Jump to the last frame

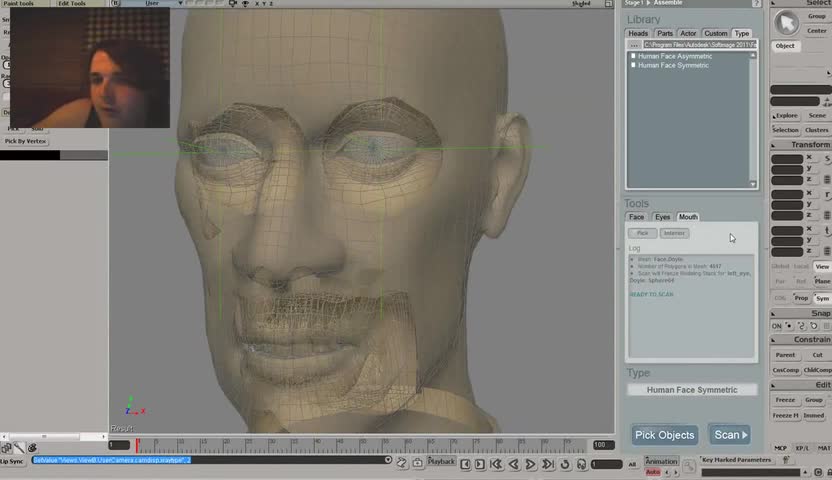548,464
